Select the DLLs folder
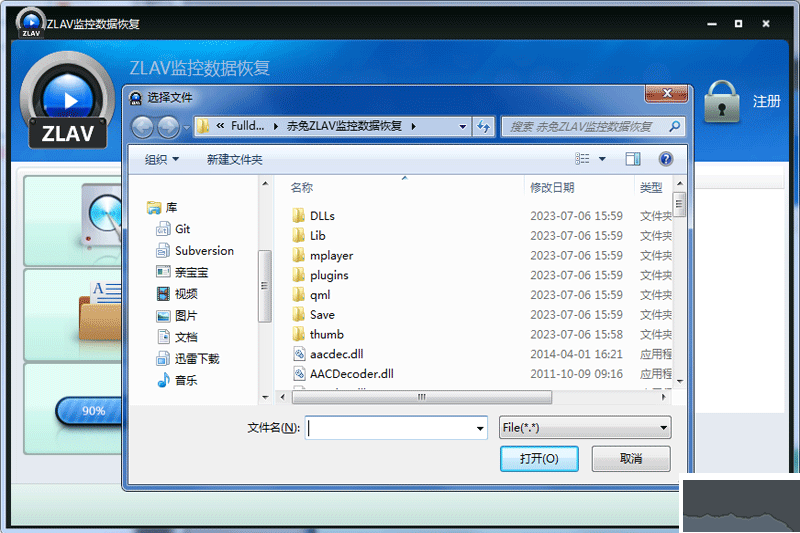 [314, 216]
